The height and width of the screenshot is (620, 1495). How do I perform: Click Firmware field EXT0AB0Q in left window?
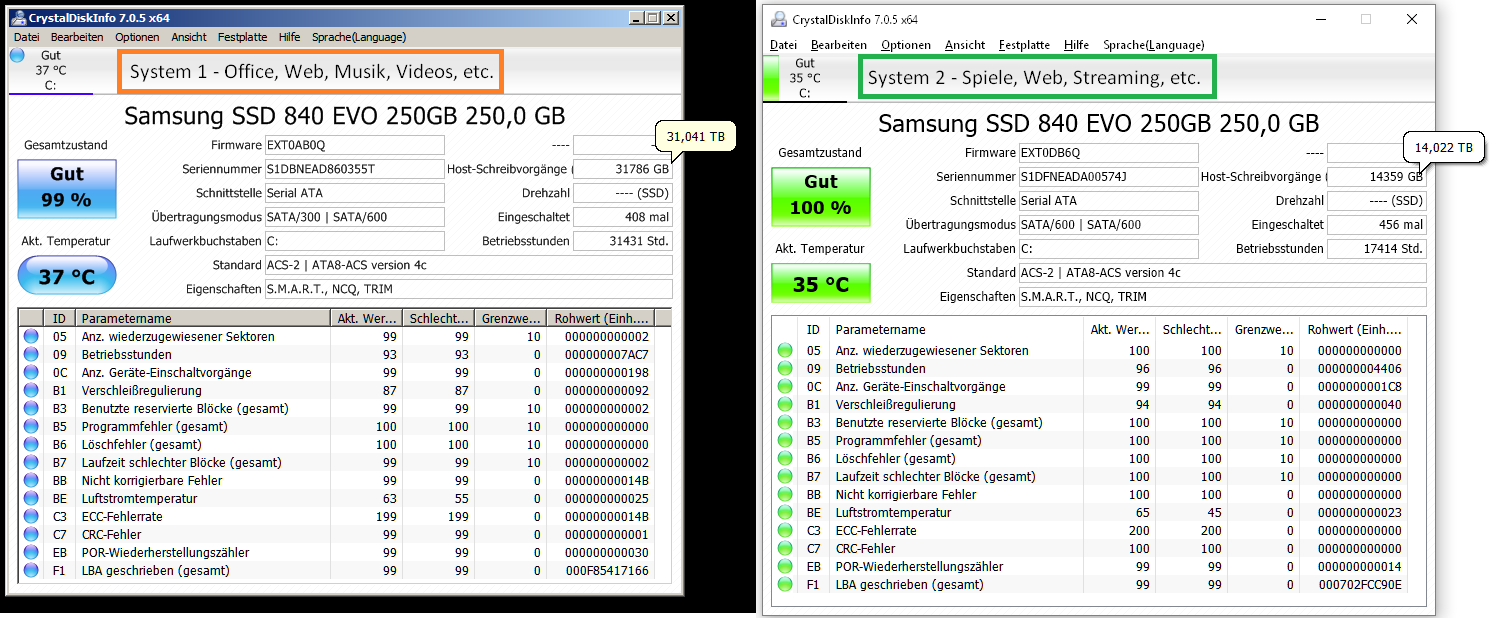click(x=355, y=145)
